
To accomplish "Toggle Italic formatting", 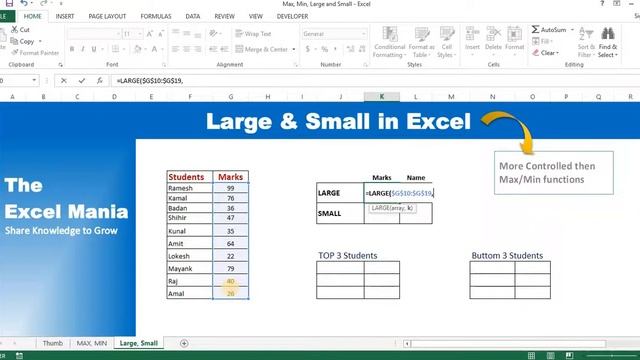I will point(83,49).
